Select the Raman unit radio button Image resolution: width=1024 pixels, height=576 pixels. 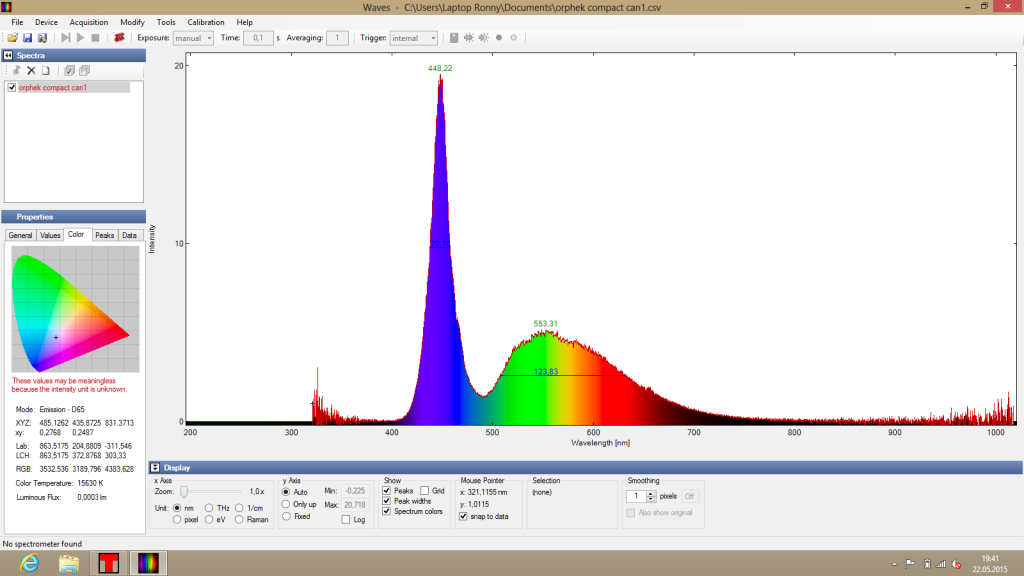tap(239, 520)
